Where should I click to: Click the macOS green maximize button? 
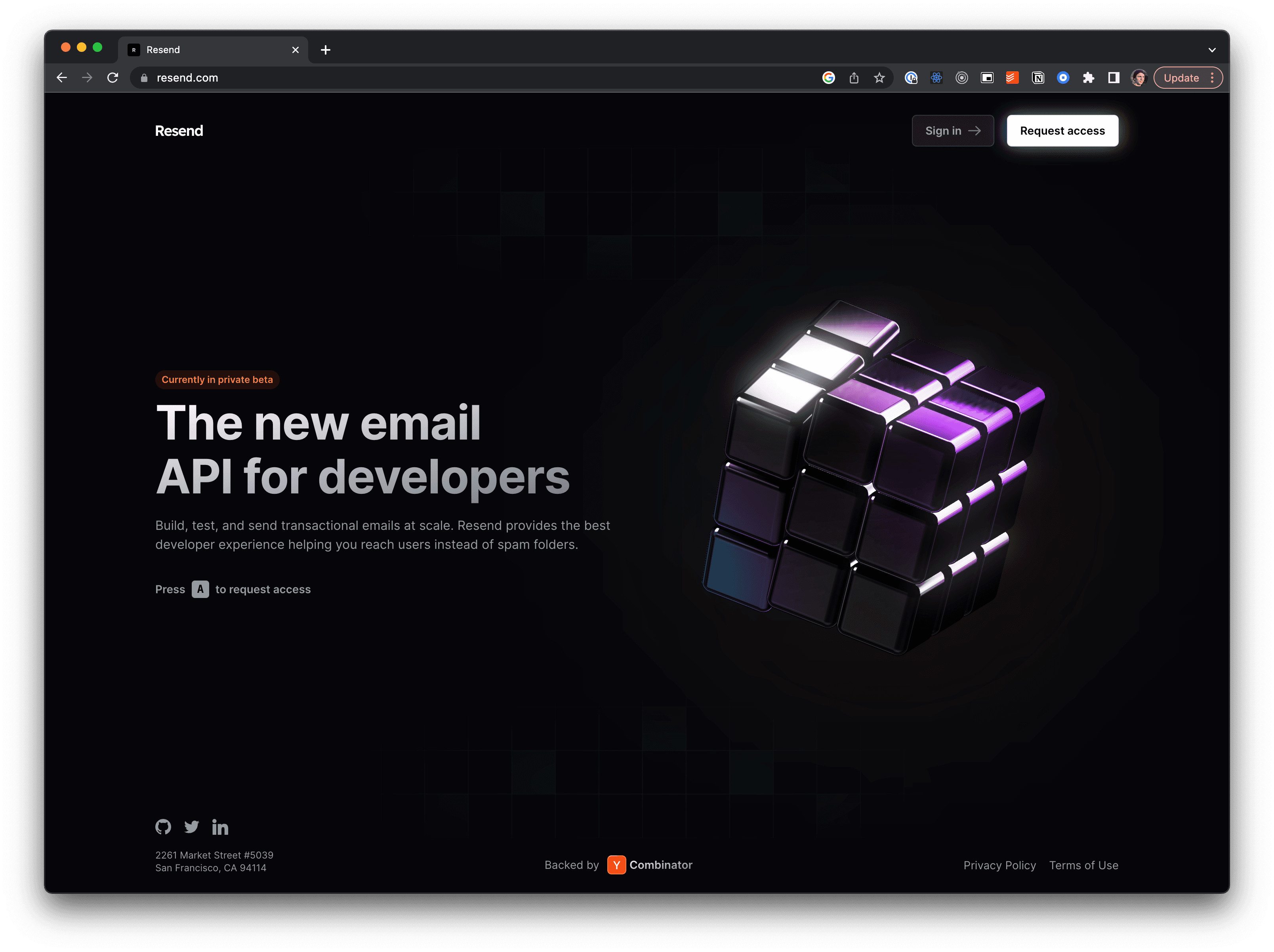pyautogui.click(x=97, y=48)
